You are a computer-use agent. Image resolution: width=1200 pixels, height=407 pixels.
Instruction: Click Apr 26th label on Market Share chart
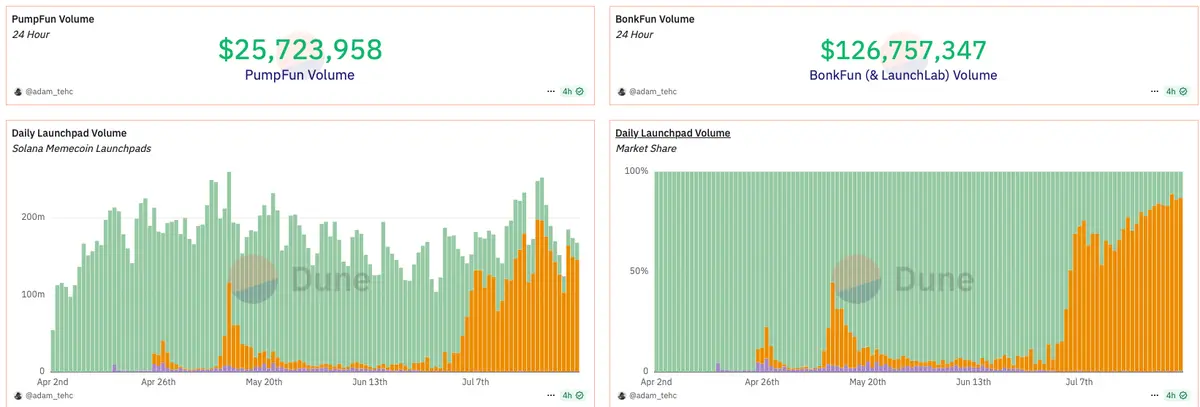(x=763, y=381)
